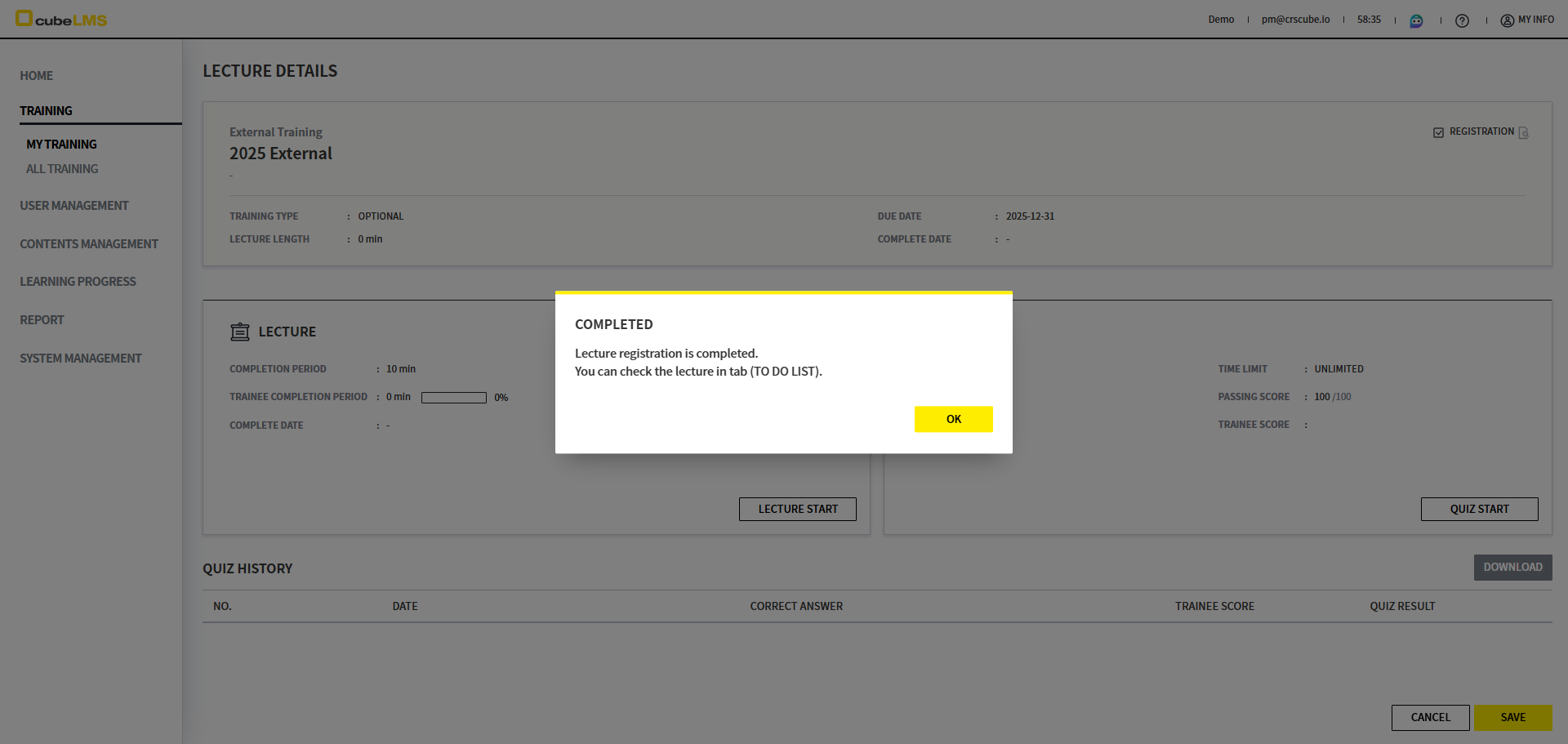
Task: Click the MY INFO user icon
Action: click(1507, 20)
